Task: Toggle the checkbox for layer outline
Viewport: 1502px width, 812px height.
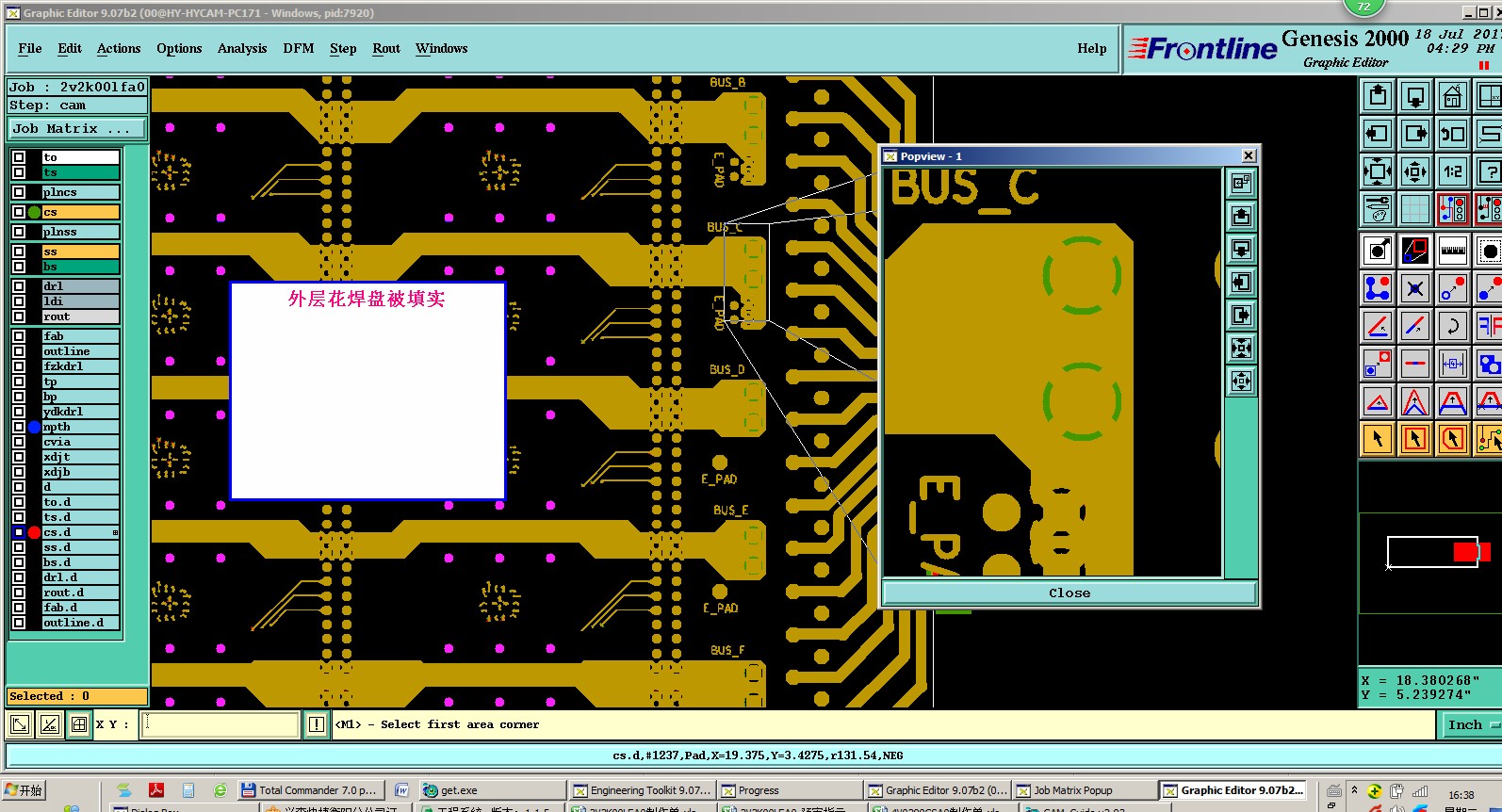Action: coord(19,351)
